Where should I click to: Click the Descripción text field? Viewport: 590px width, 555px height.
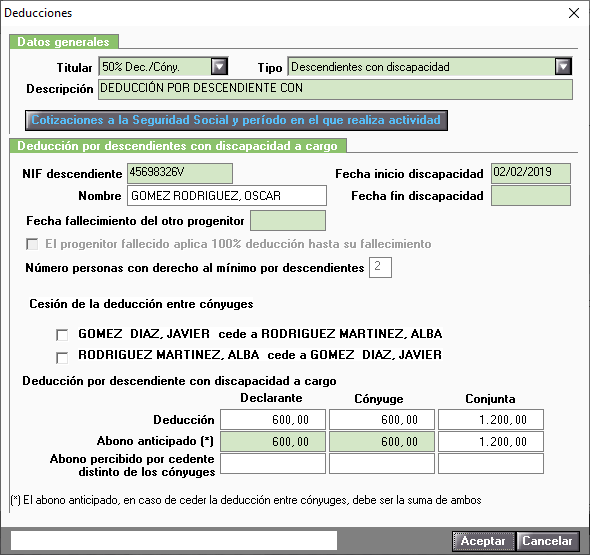335,89
